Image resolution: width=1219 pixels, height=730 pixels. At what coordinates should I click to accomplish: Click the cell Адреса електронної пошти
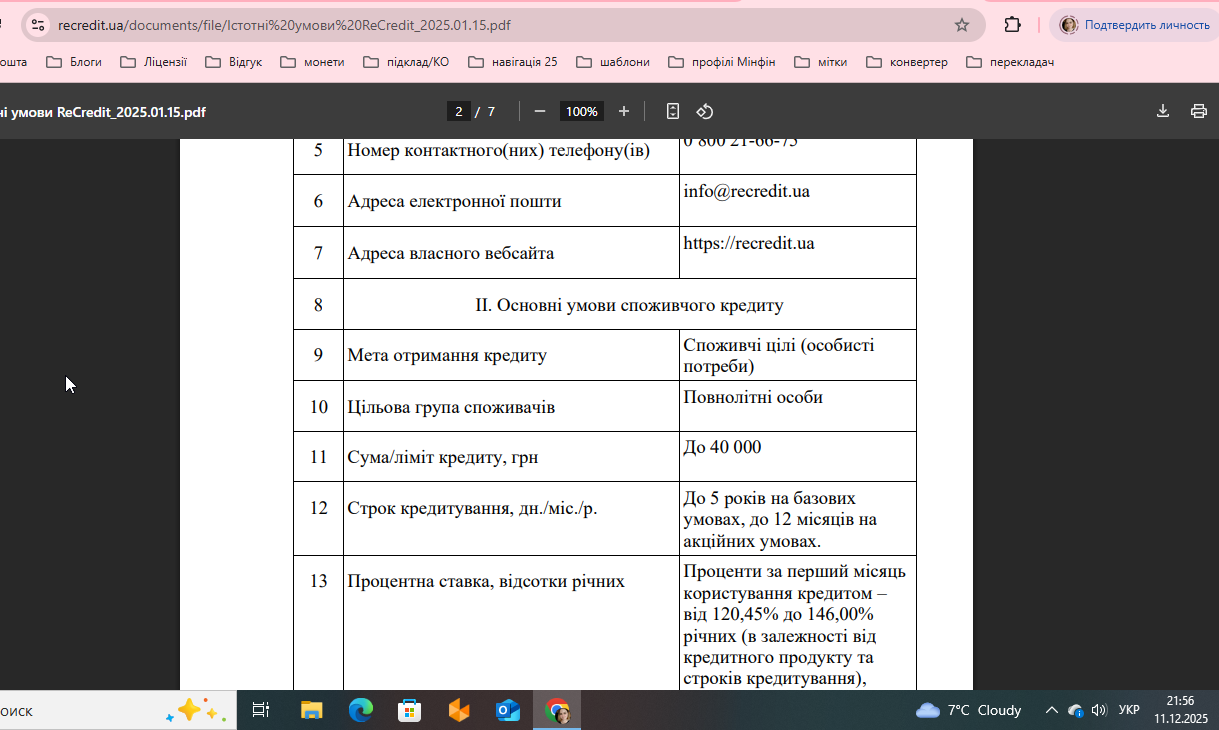511,201
